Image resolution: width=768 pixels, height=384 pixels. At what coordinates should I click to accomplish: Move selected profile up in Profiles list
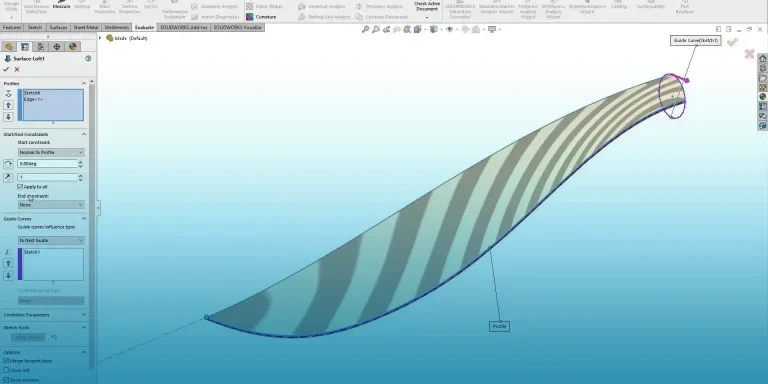coord(8,105)
